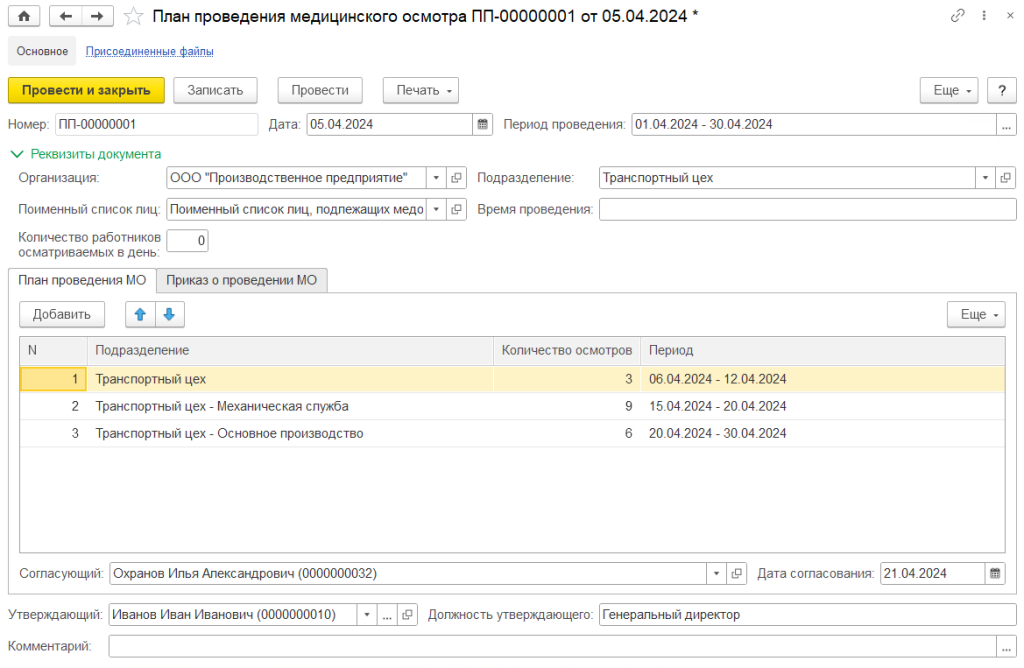Click the Время проведения input field
Image resolution: width=1024 pixels, height=668 pixels.
tap(806, 209)
